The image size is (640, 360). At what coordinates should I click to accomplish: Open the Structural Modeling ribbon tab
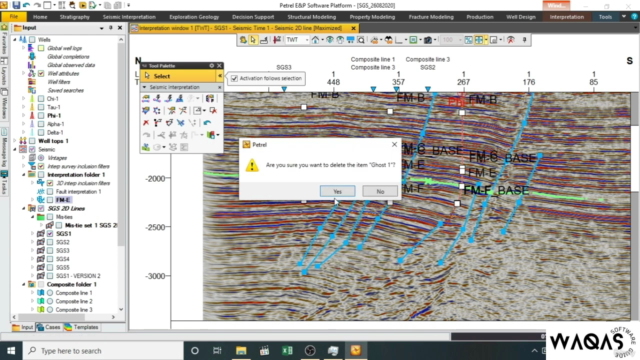(x=311, y=17)
